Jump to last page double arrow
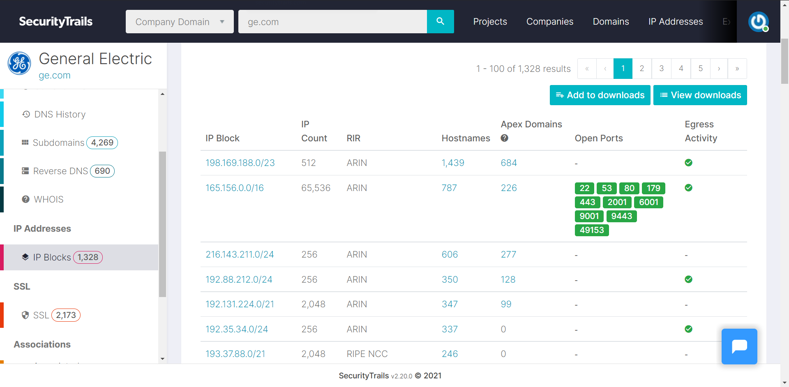The image size is (789, 387). [737, 68]
